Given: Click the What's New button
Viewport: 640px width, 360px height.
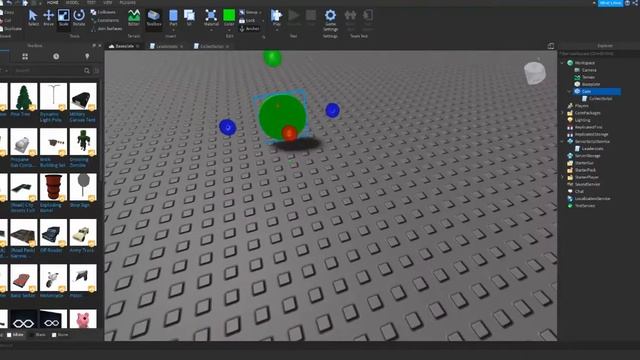Looking at the screenshot, I should point(610,3).
